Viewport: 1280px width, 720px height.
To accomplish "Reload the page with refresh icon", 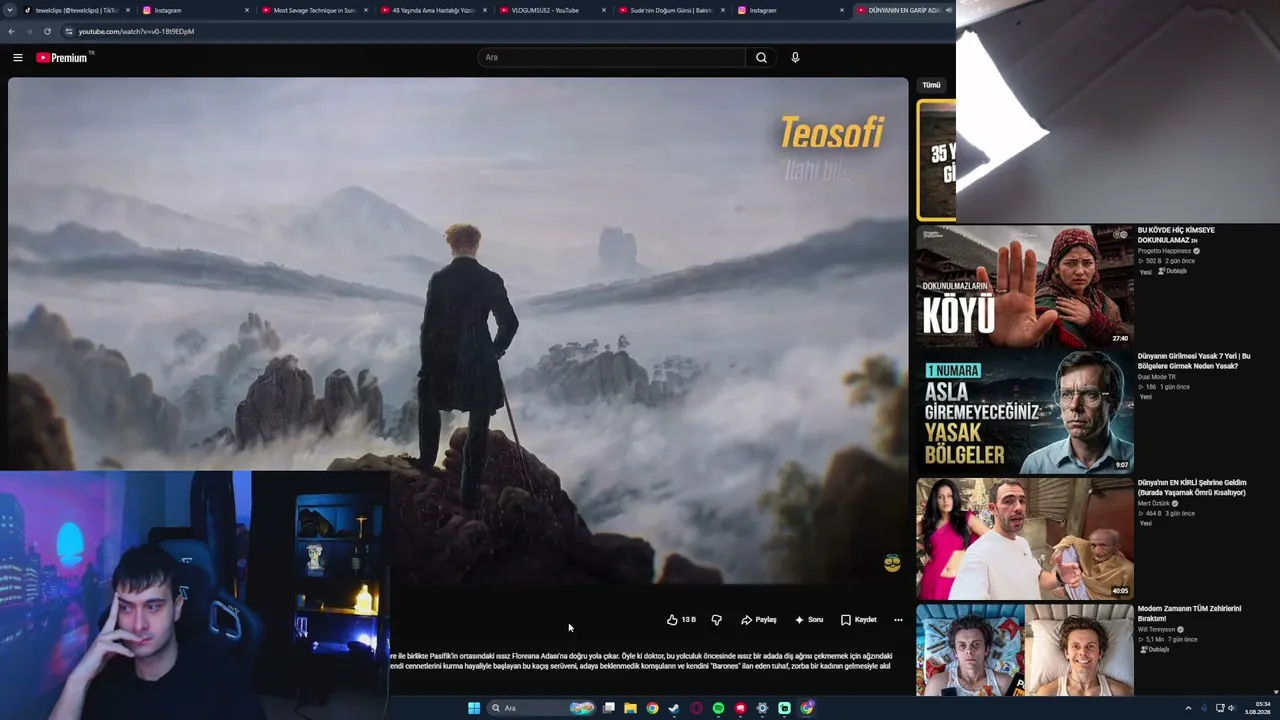I will coord(47,31).
